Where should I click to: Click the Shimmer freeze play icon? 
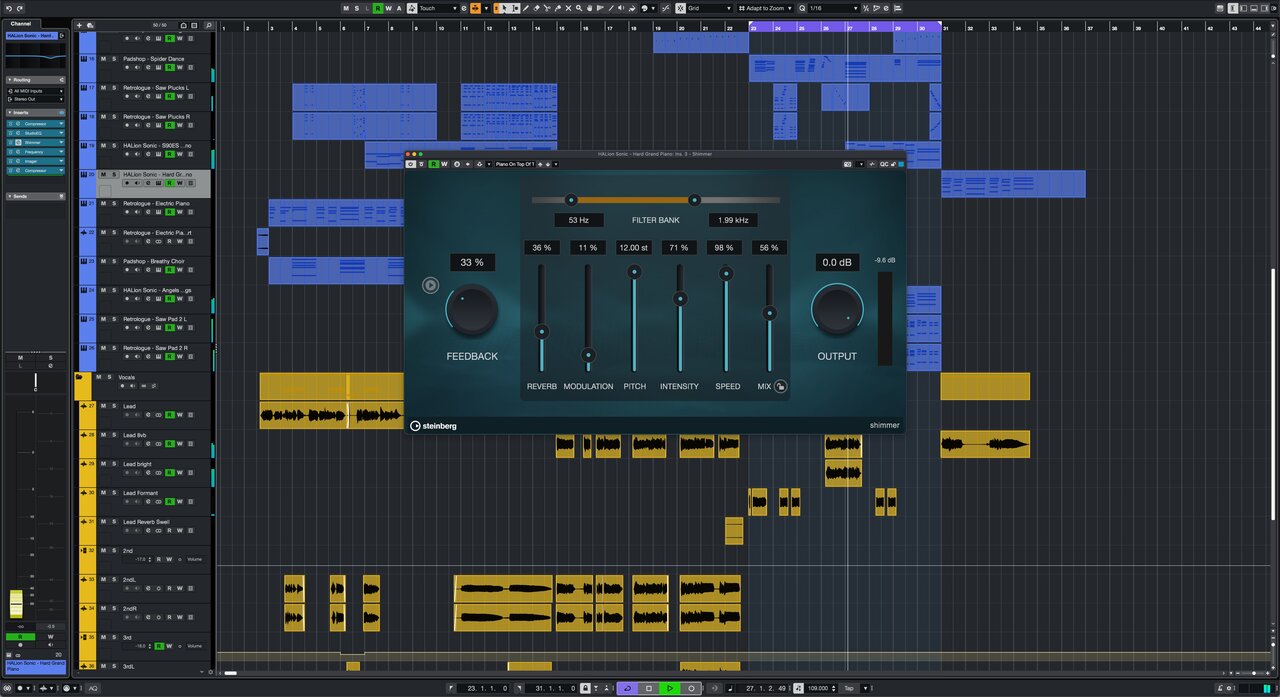point(430,285)
